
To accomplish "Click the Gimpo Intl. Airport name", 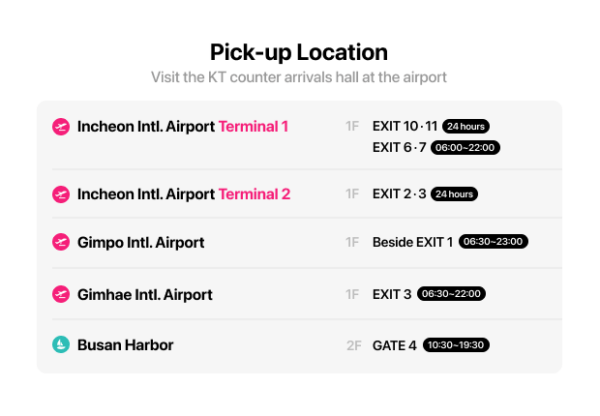I will [x=140, y=242].
